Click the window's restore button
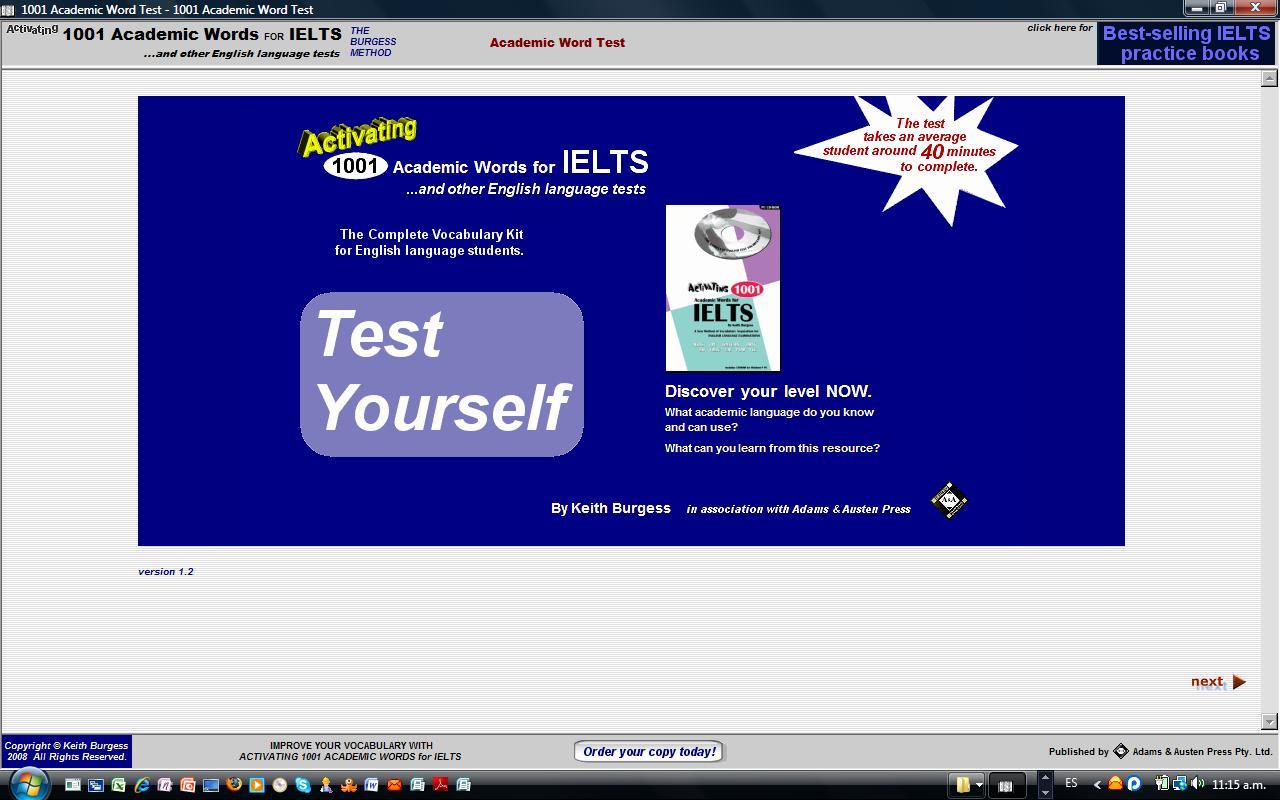The height and width of the screenshot is (800, 1280). 1220,7
